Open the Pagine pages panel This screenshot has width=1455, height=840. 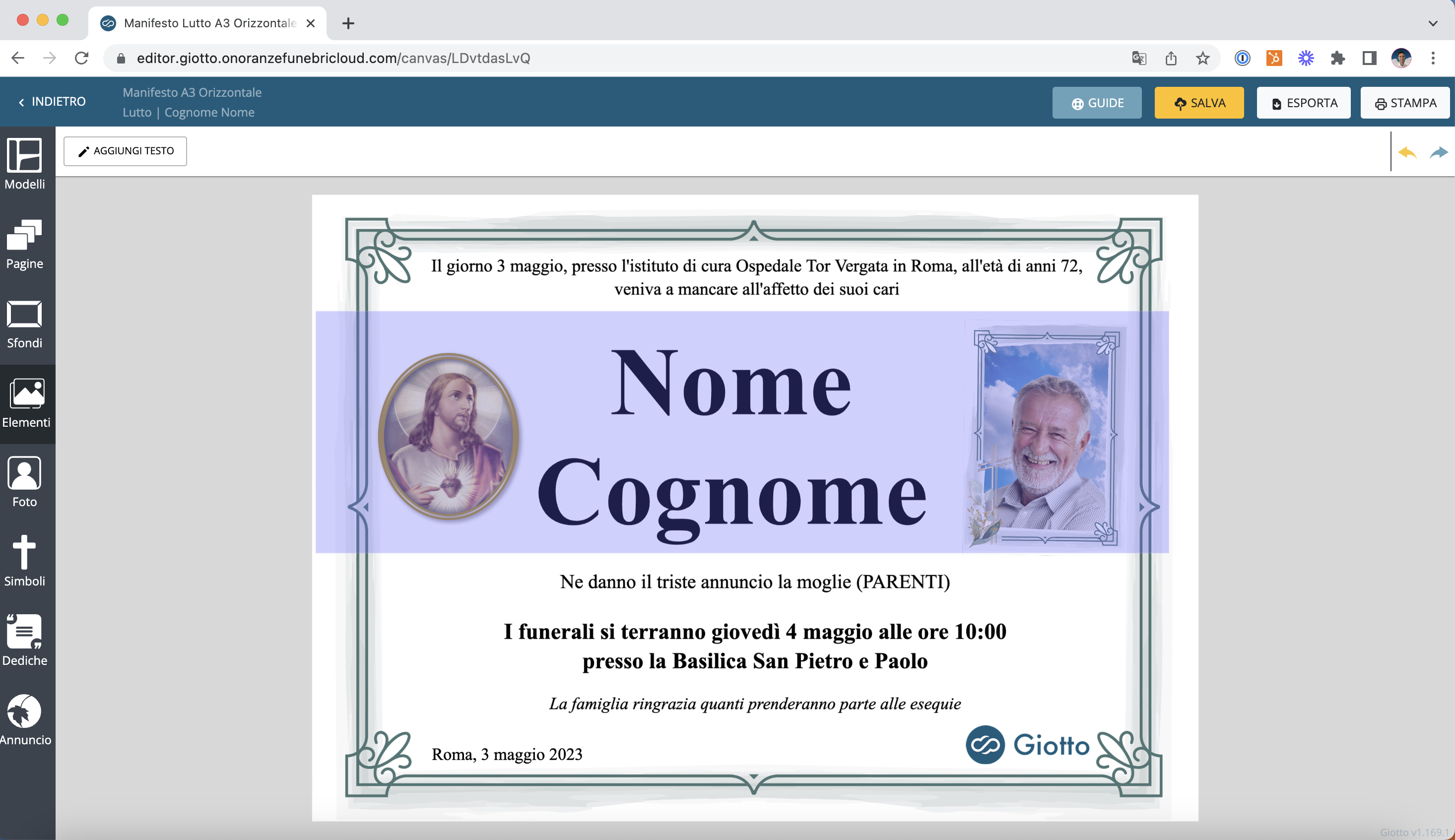(24, 244)
